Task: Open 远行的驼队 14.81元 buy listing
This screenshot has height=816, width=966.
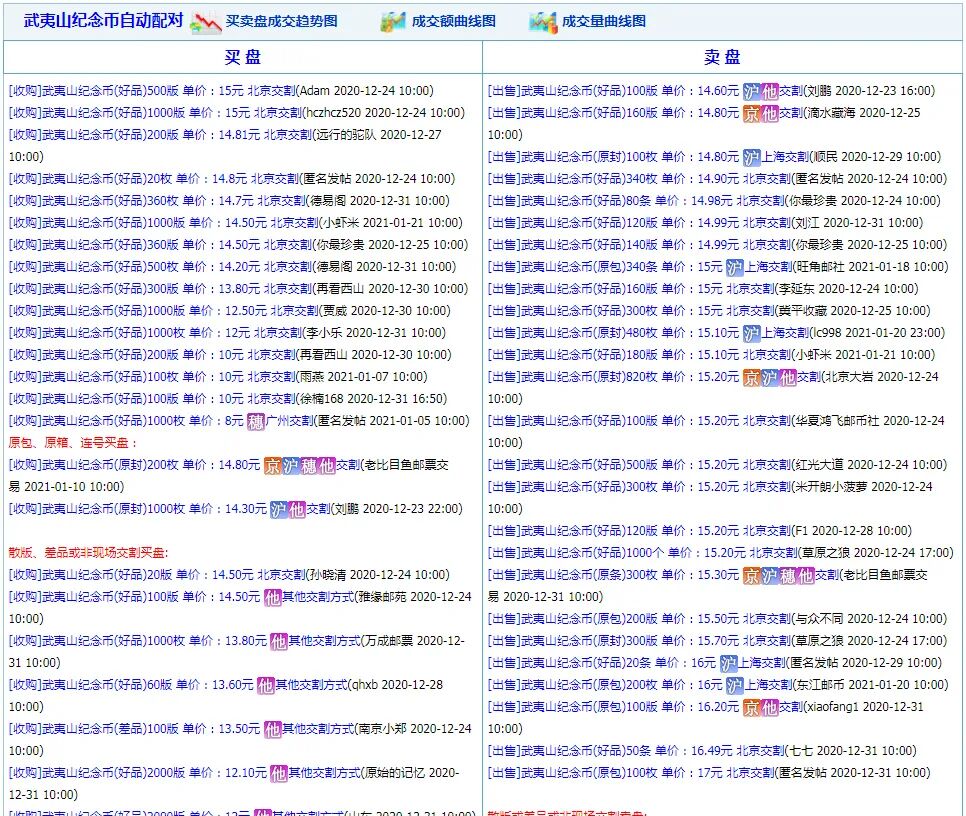Action: tap(225, 145)
